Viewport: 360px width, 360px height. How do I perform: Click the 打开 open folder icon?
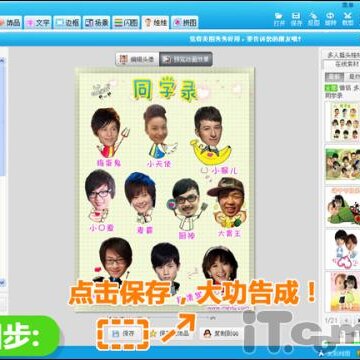[279, 19]
